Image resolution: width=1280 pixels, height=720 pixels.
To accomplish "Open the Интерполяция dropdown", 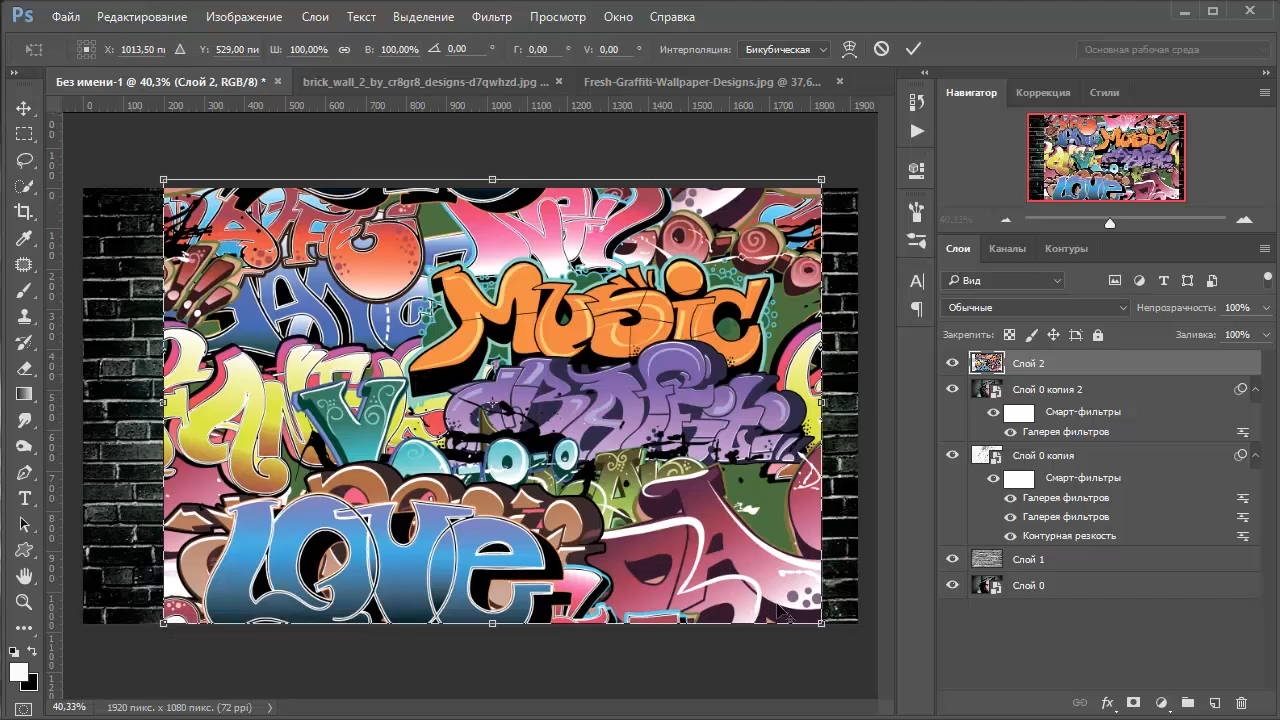I will tap(784, 49).
